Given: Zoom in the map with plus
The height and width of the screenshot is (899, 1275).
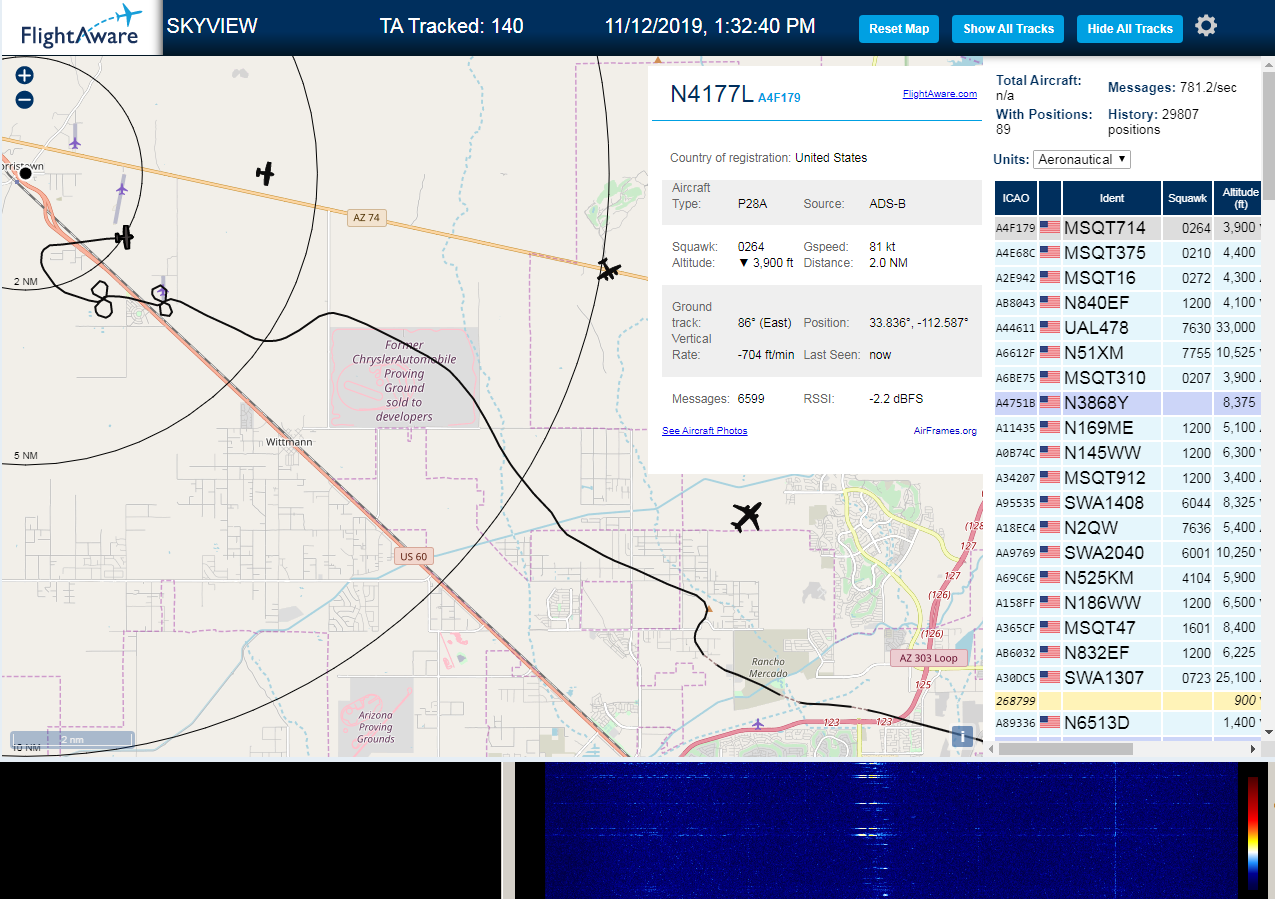Looking at the screenshot, I should tap(25, 75).
